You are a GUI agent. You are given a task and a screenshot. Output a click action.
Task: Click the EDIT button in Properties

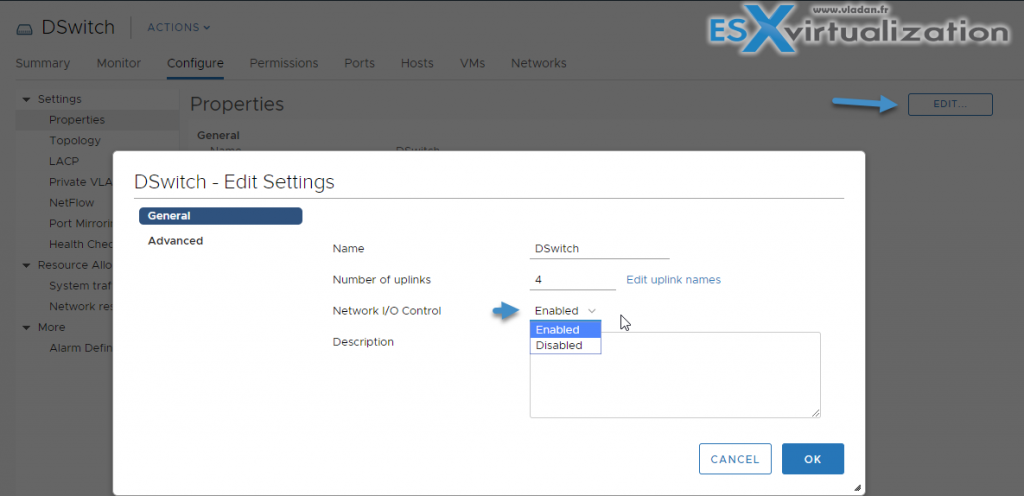949,104
